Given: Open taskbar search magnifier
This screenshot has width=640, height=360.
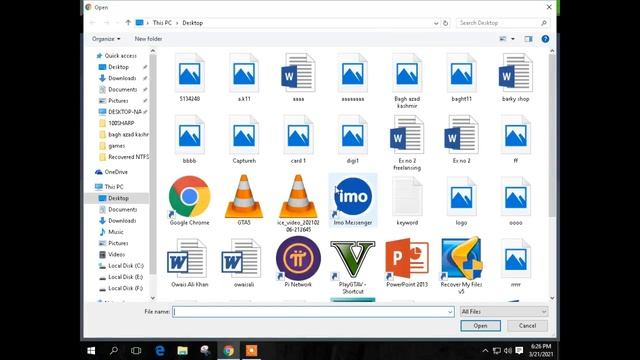Looking at the screenshot, I should pos(114,351).
